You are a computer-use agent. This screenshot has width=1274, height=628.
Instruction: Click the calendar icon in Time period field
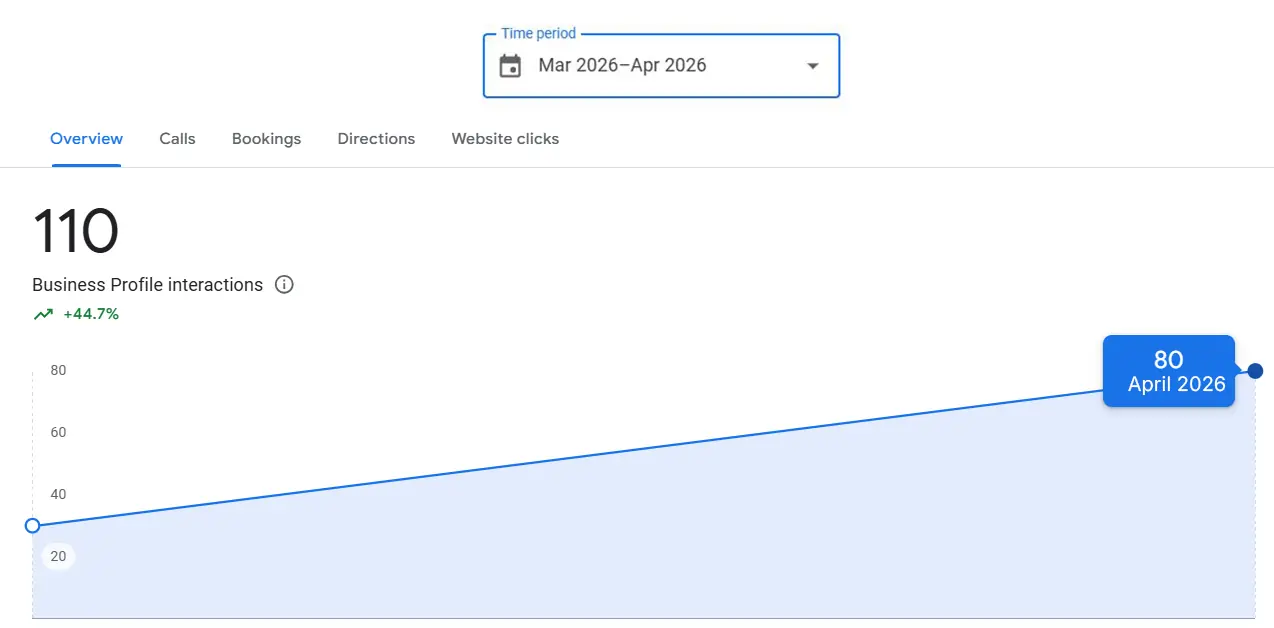(x=510, y=65)
